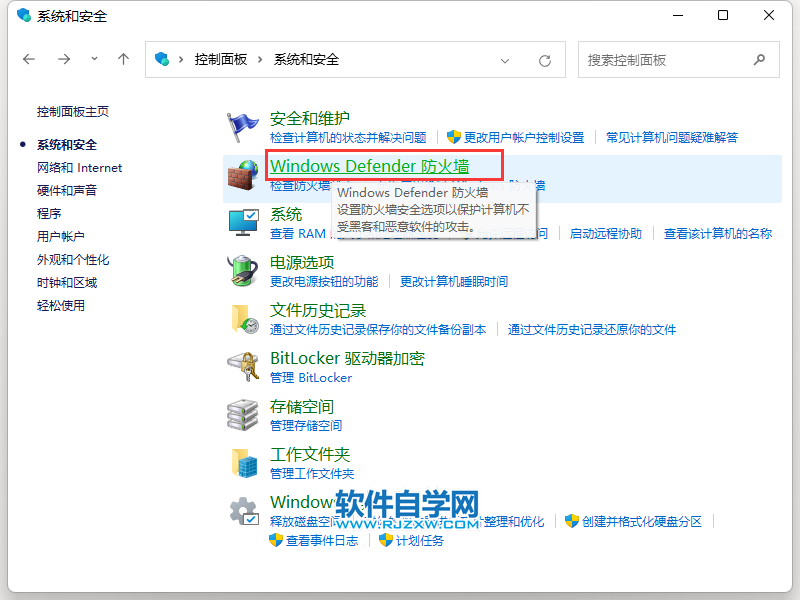
Task: Click the System monitor icon
Action: 243,222
